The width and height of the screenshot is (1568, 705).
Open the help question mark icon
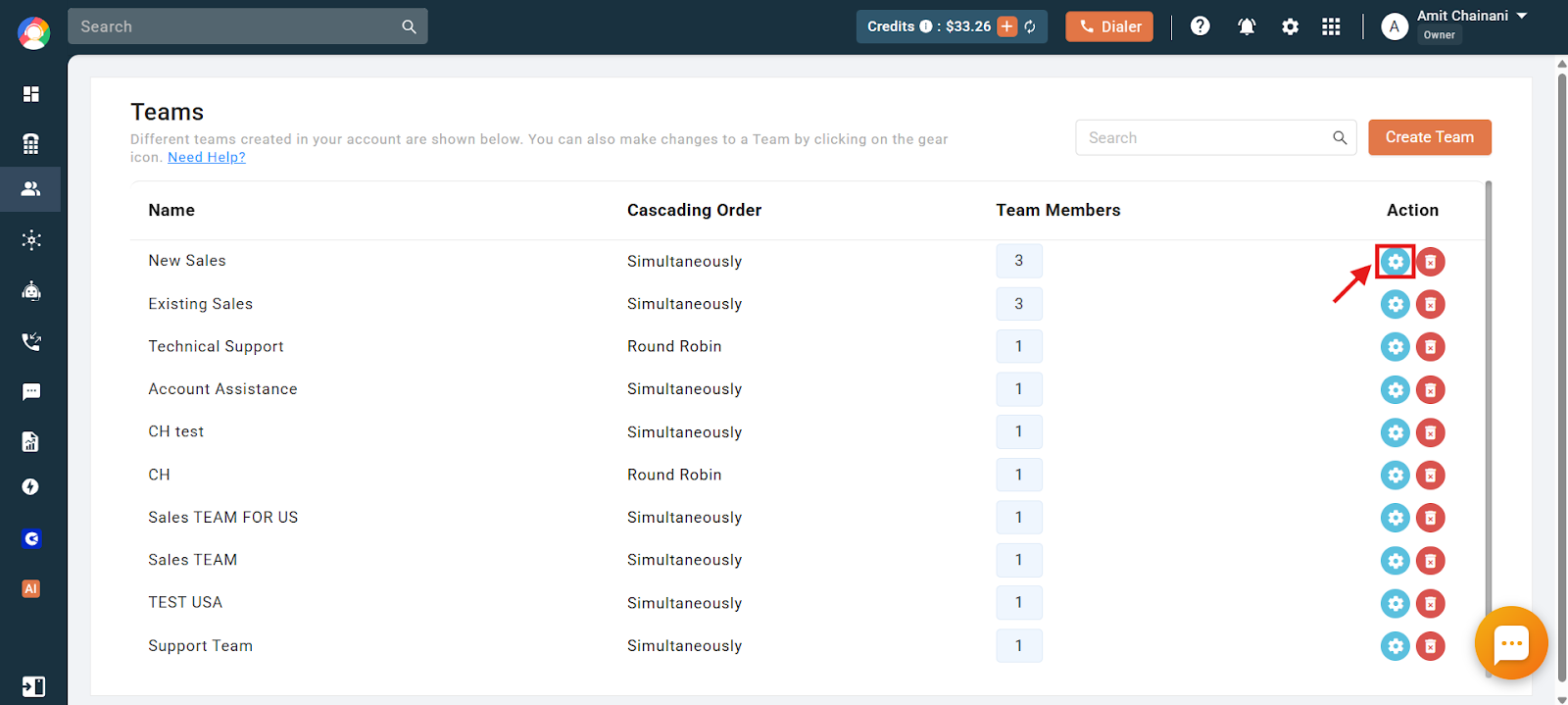pos(1200,26)
